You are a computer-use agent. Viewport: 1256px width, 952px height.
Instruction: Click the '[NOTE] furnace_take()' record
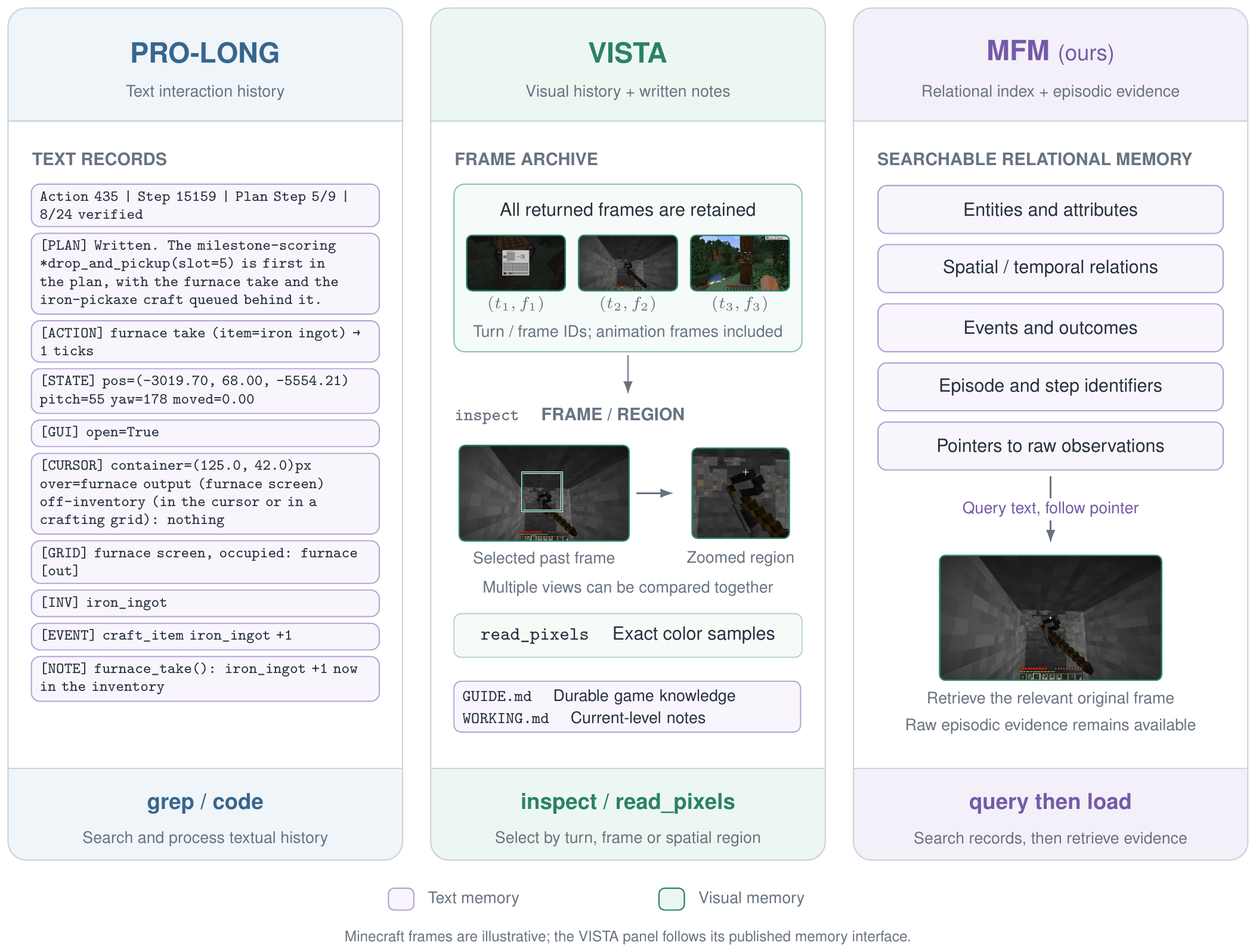[205, 678]
